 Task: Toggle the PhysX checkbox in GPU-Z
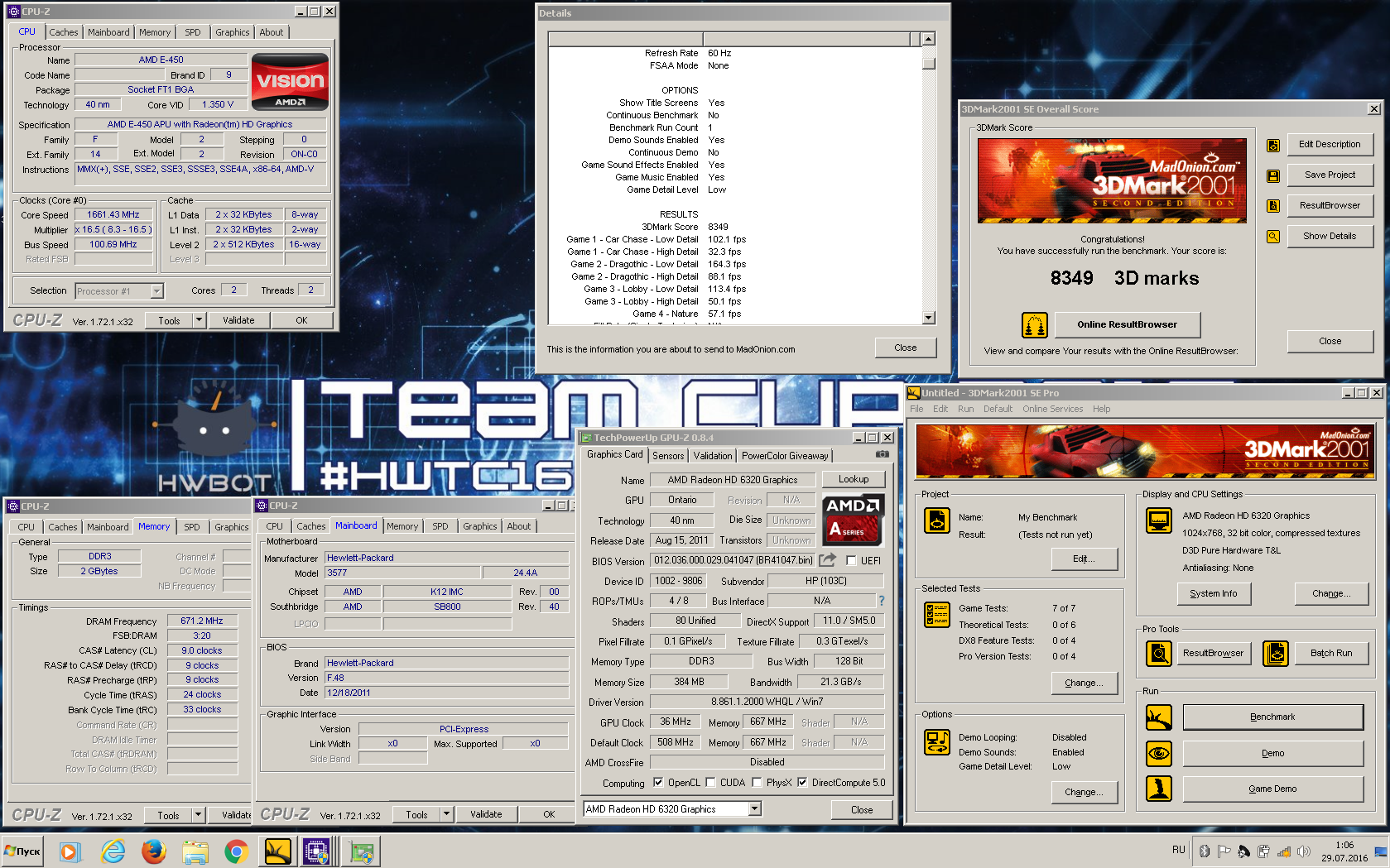pos(757,783)
